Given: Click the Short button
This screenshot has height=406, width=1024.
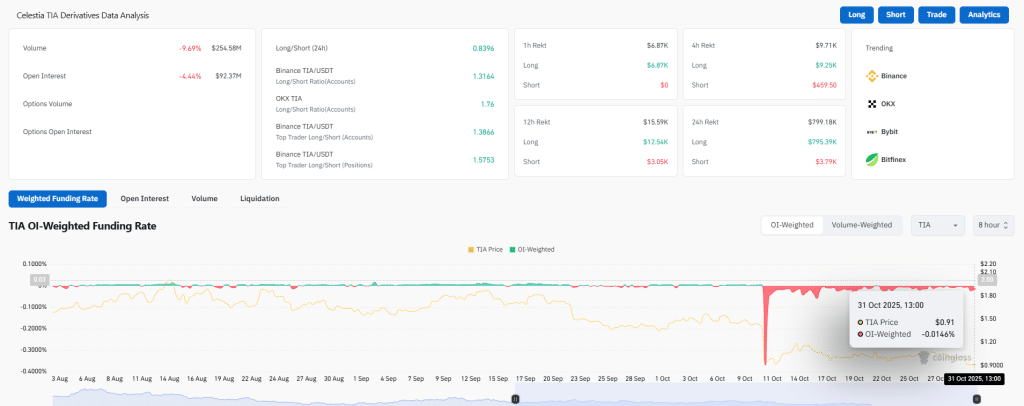Looking at the screenshot, I should coord(895,15).
